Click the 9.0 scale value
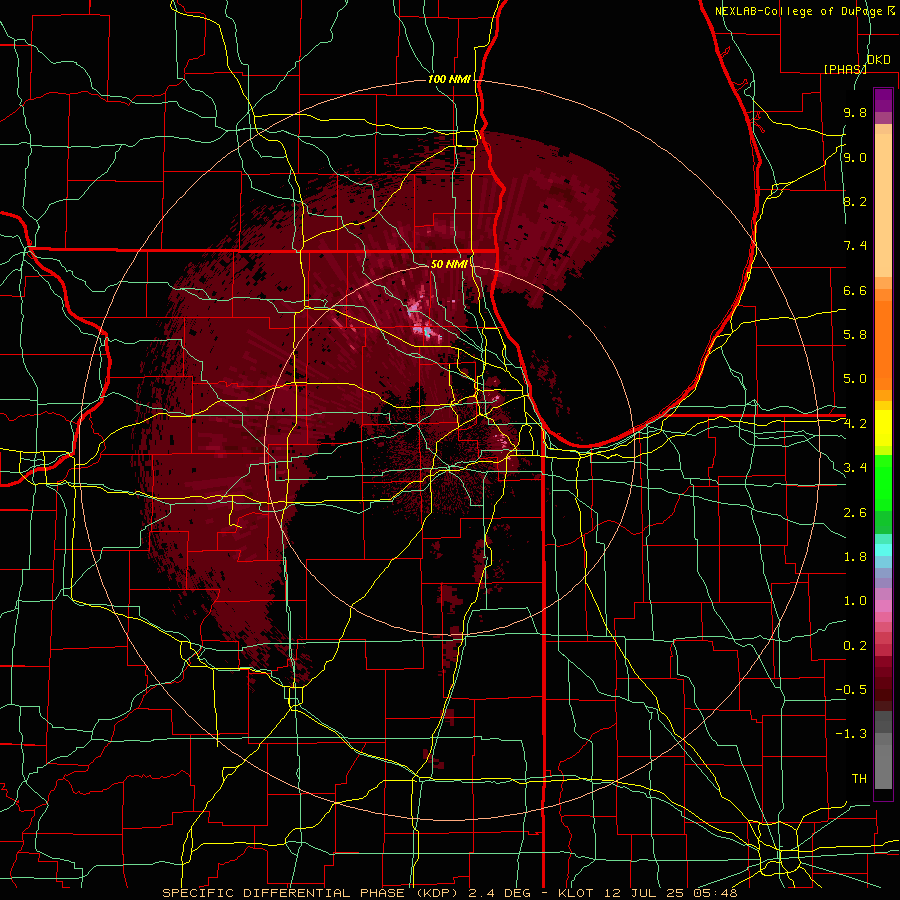Image resolution: width=900 pixels, height=900 pixels. point(855,157)
